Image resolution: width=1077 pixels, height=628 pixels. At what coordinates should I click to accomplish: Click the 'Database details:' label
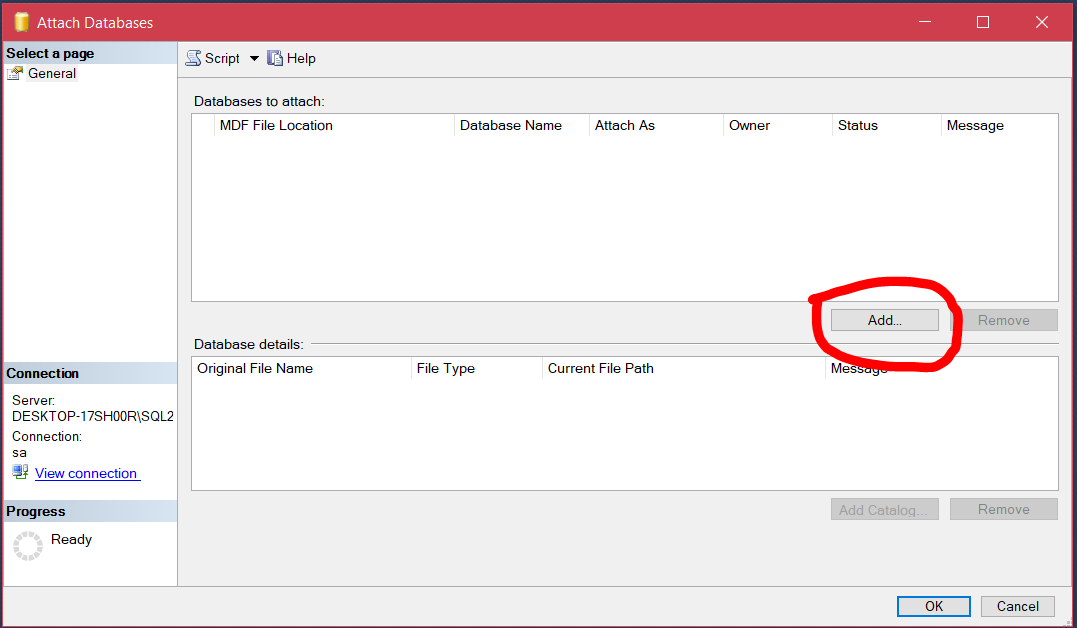(249, 344)
